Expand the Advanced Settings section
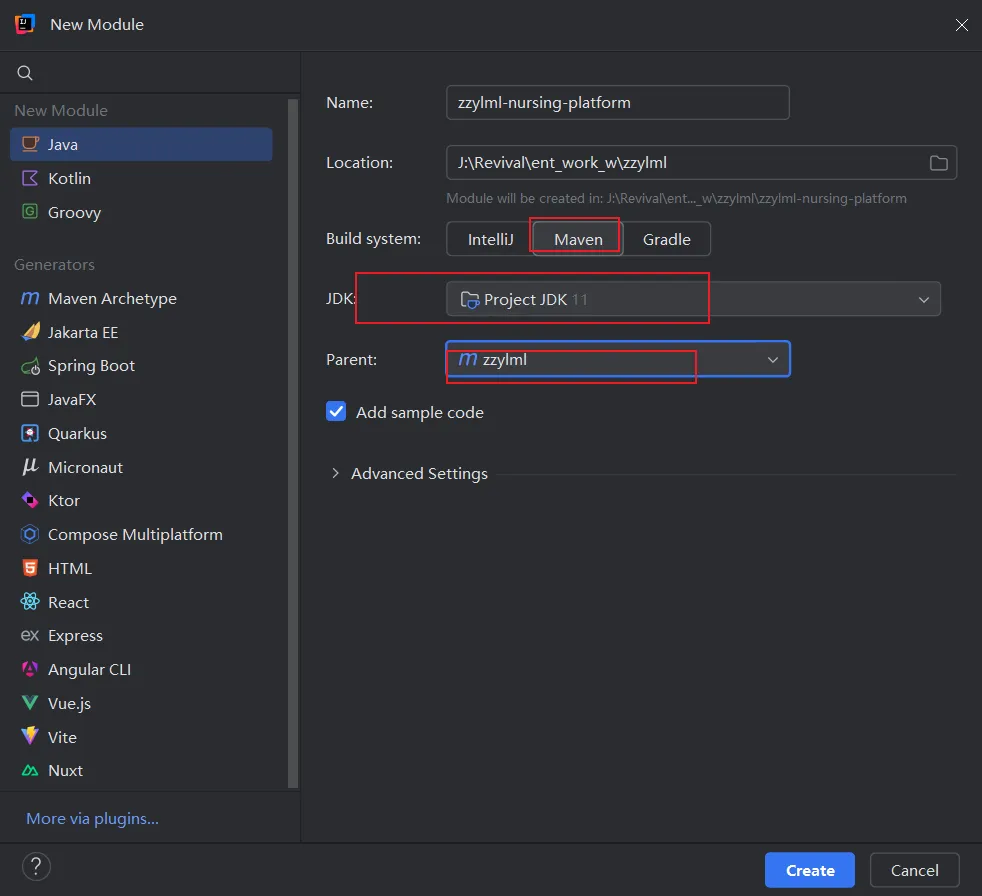 336,474
